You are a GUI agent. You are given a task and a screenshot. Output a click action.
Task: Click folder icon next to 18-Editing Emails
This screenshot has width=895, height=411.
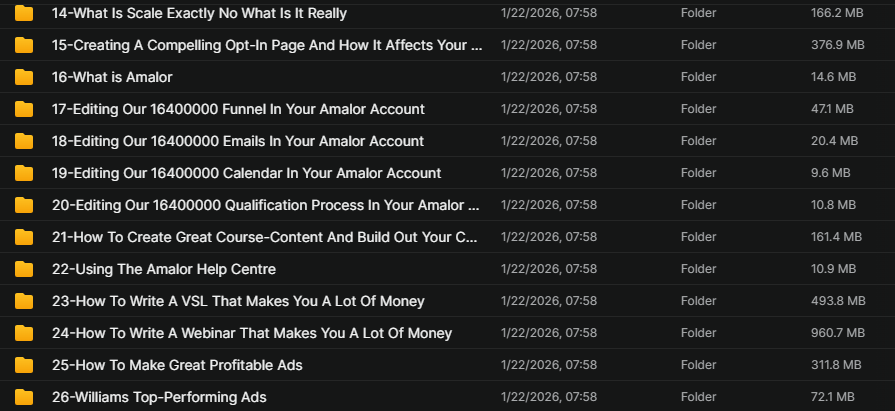pyautogui.click(x=25, y=141)
